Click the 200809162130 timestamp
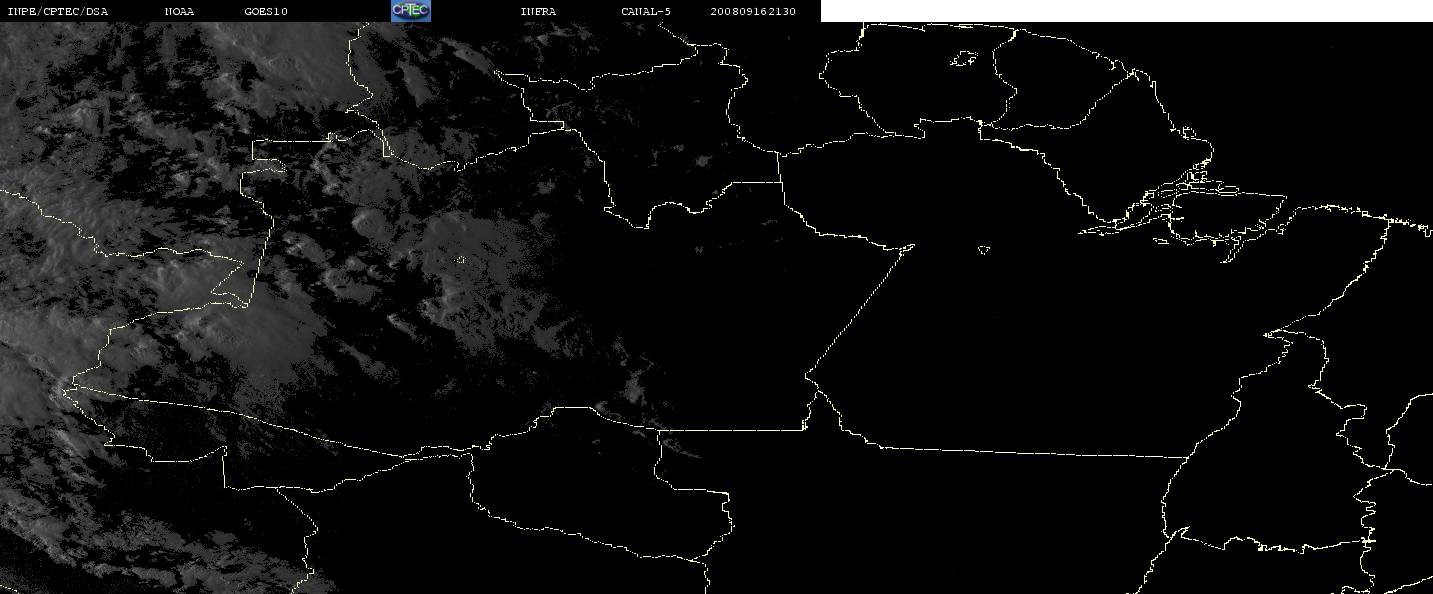This screenshot has width=1433, height=594. click(x=753, y=11)
